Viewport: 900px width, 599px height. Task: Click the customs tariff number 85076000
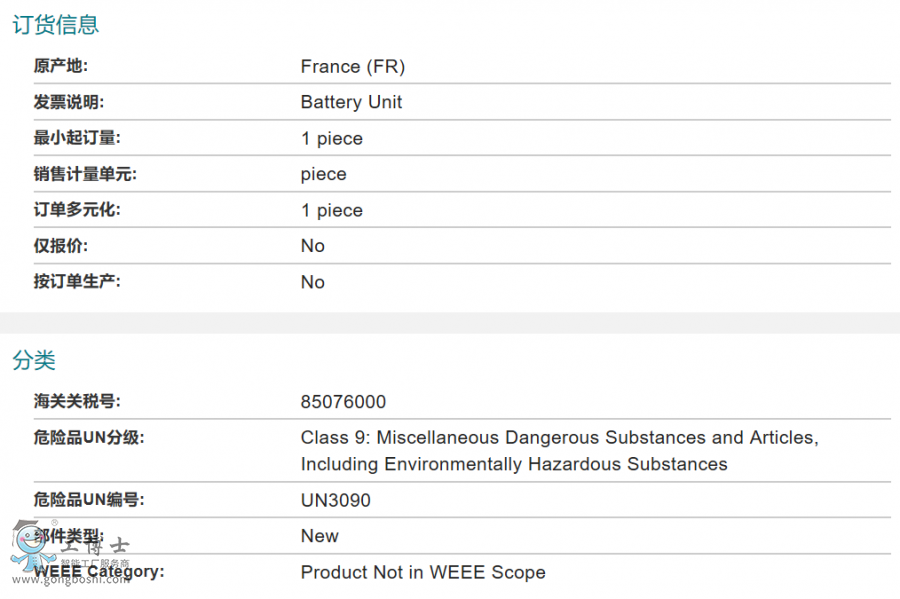click(343, 402)
